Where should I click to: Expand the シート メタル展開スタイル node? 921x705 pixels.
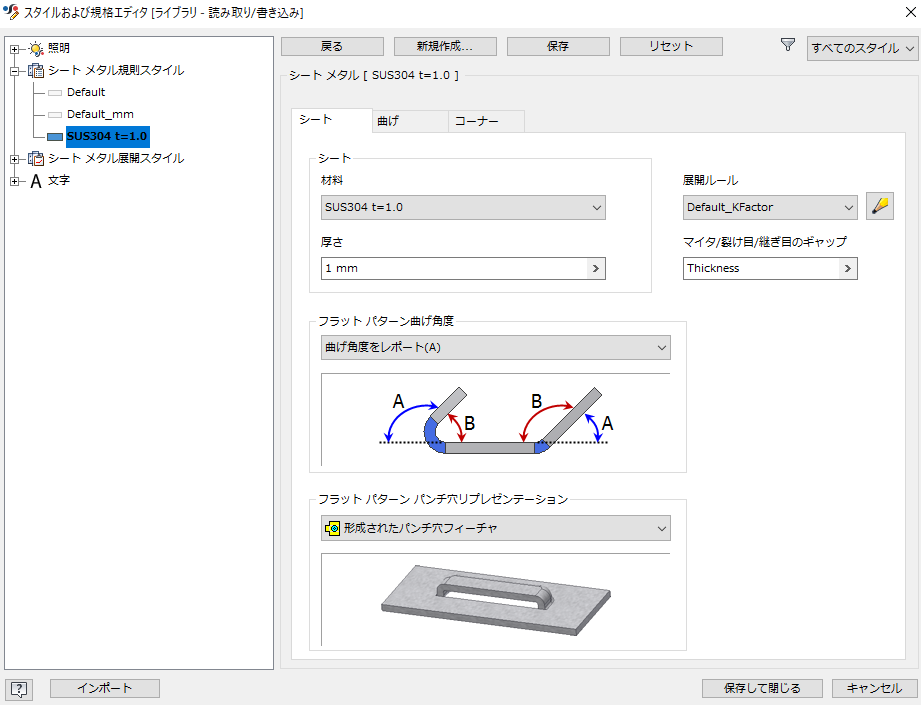[x=15, y=159]
